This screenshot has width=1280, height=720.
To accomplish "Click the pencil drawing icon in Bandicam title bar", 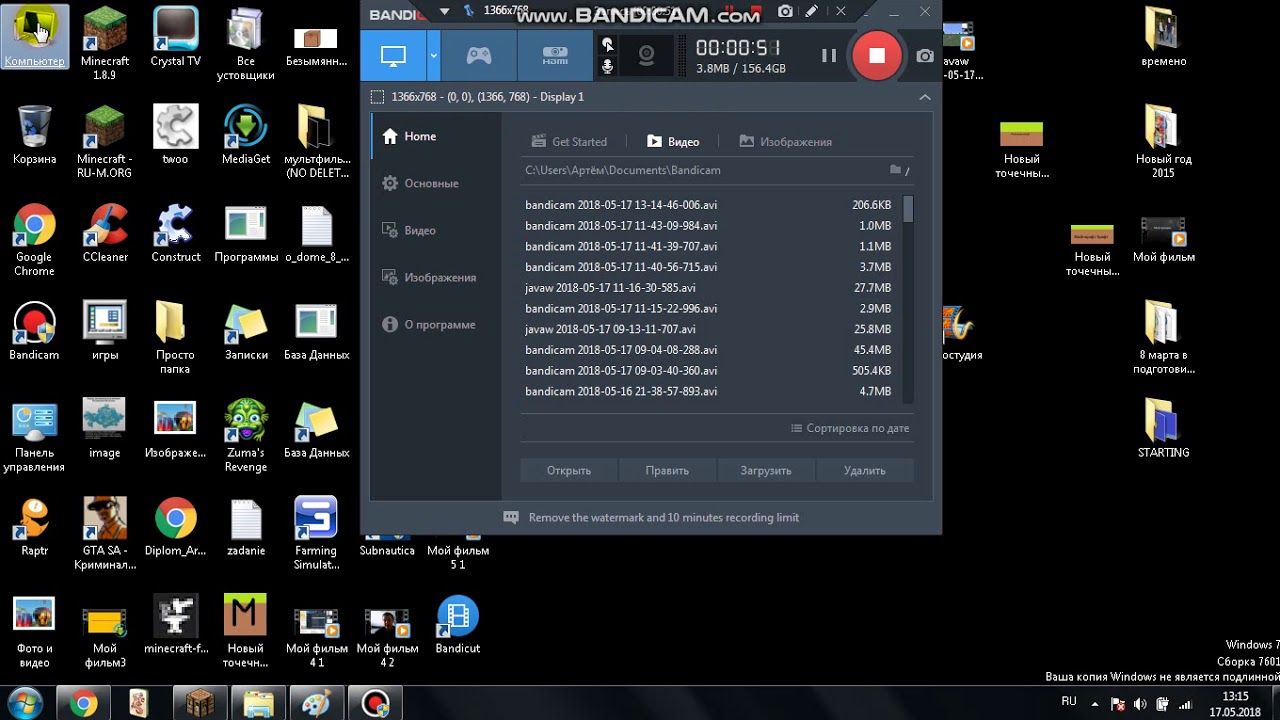I will 811,11.
